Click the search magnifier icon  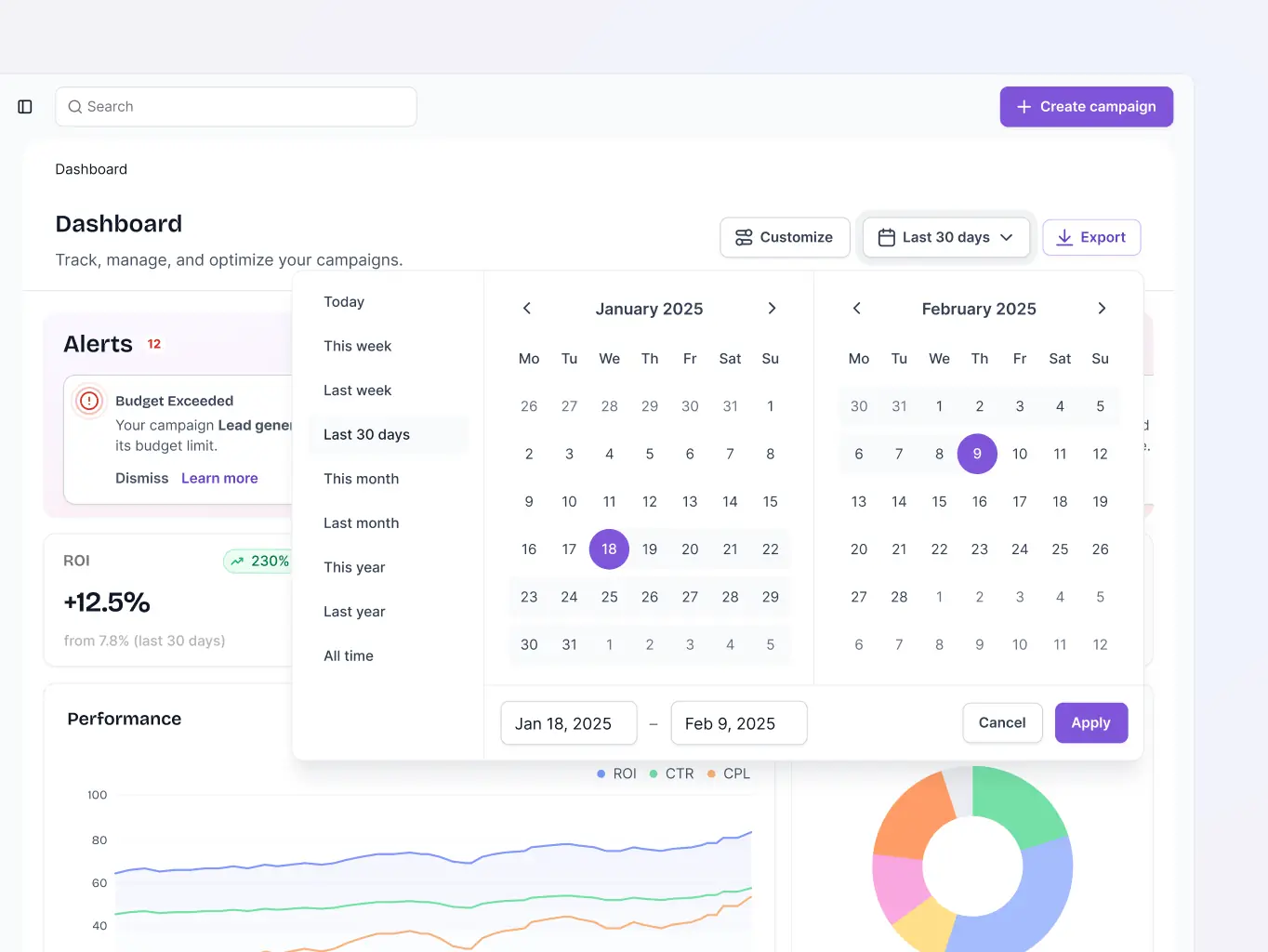coord(74,107)
